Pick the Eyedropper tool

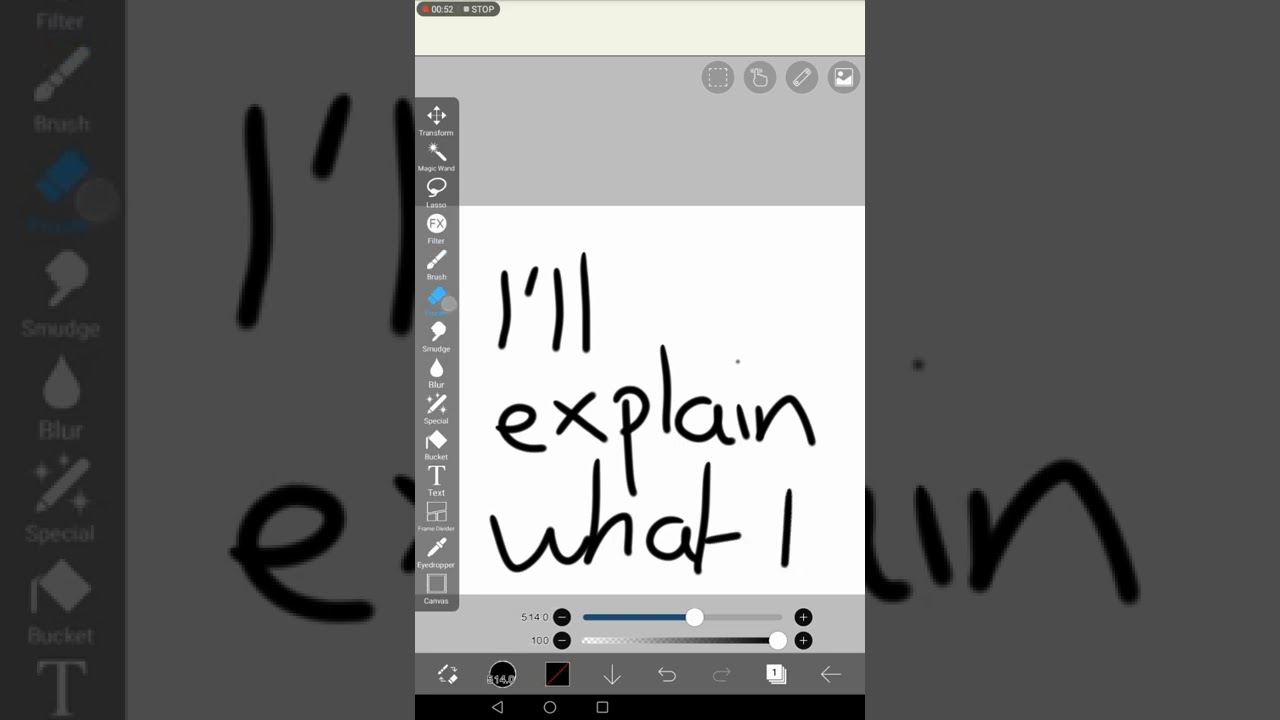pos(436,552)
